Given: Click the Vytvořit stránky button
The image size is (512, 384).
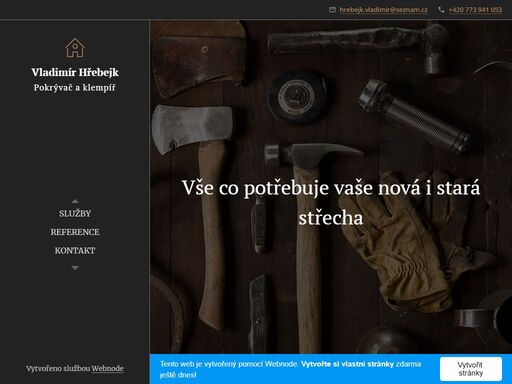Looking at the screenshot, I should (471, 369).
